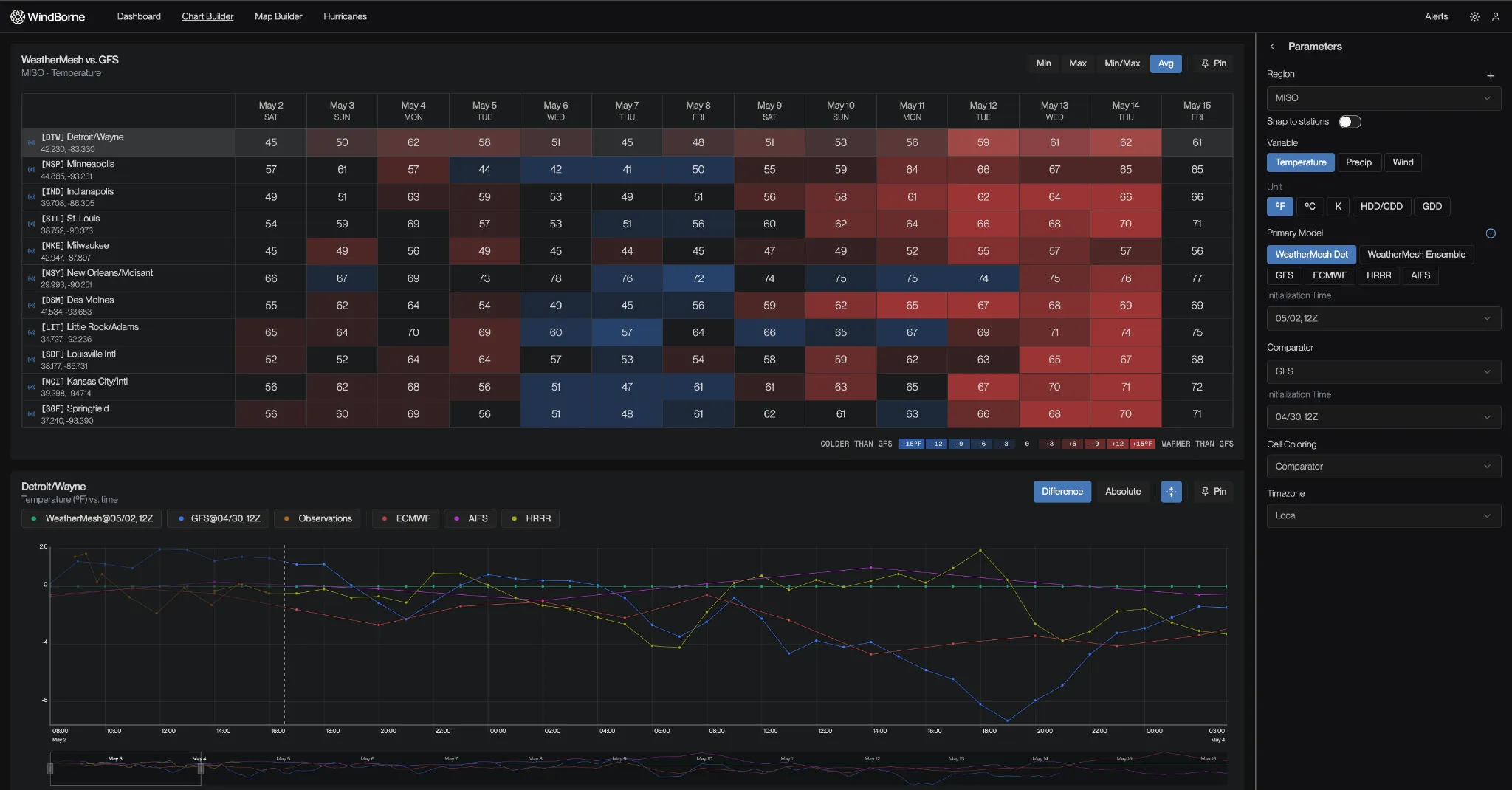Expand the Comparator GFS dropdown
This screenshot has height=790, width=1512.
1384,371
